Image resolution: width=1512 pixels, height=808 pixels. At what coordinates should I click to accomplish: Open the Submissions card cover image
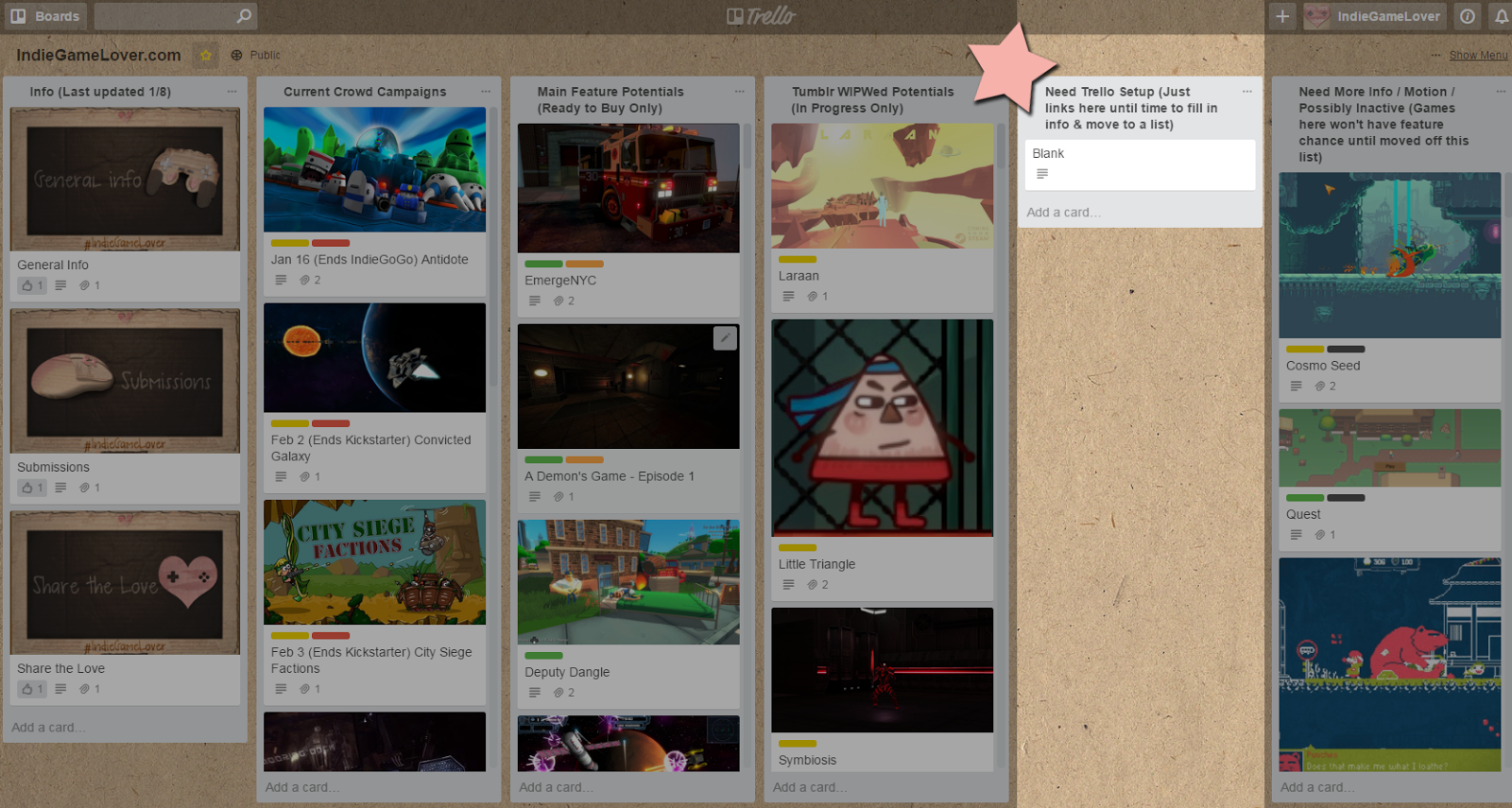(125, 381)
